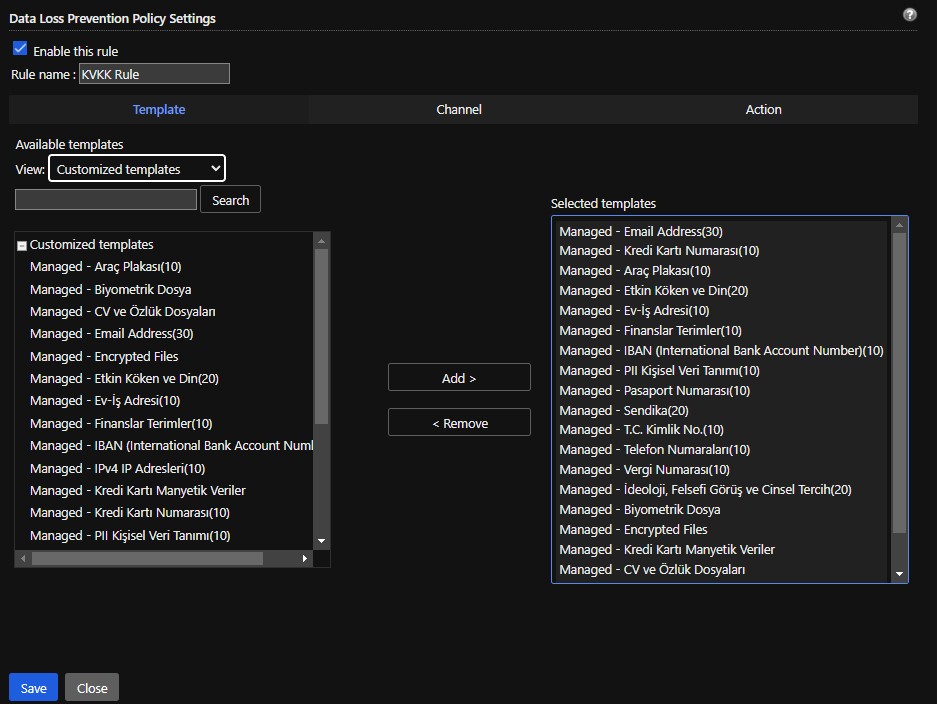
Task: Click the < Remove button
Action: tap(459, 423)
